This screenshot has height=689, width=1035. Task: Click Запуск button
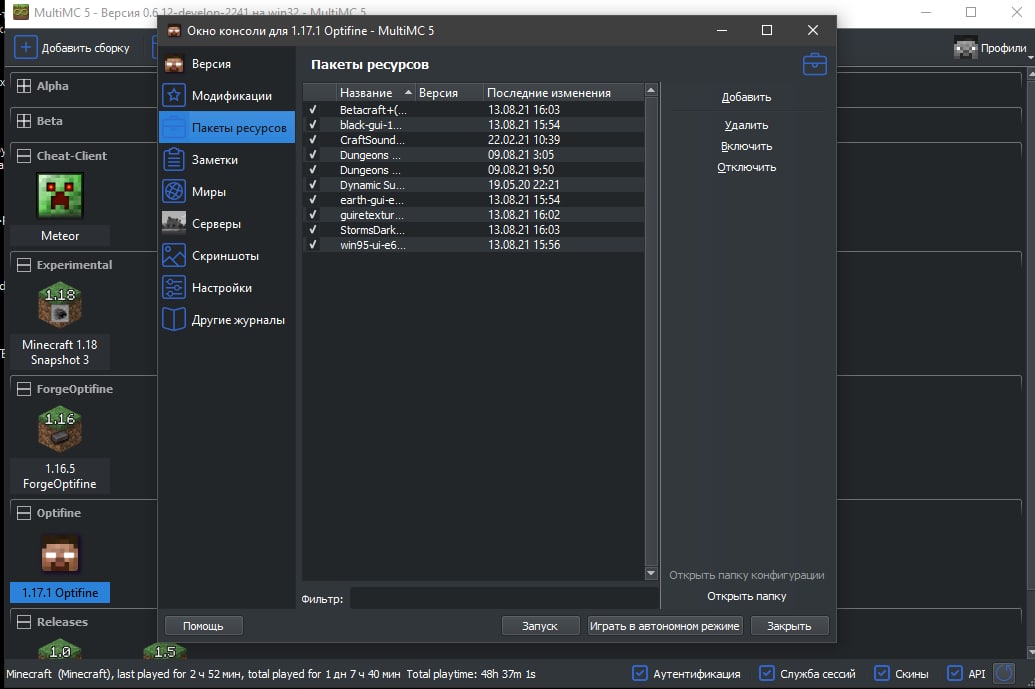pos(540,626)
